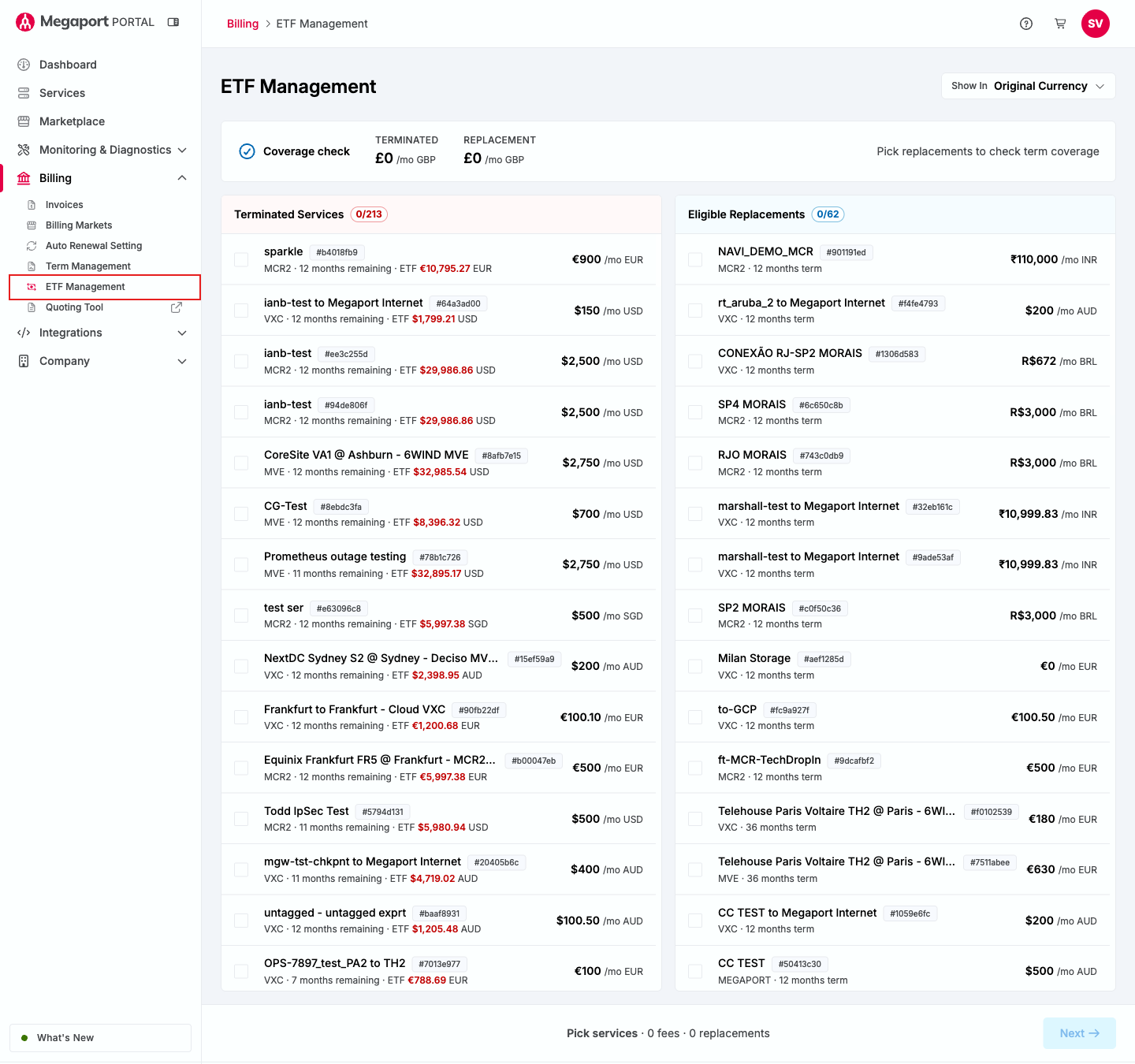Image resolution: width=1135 pixels, height=1064 pixels.
Task: Click the Coverage check circle icon
Action: click(x=247, y=151)
